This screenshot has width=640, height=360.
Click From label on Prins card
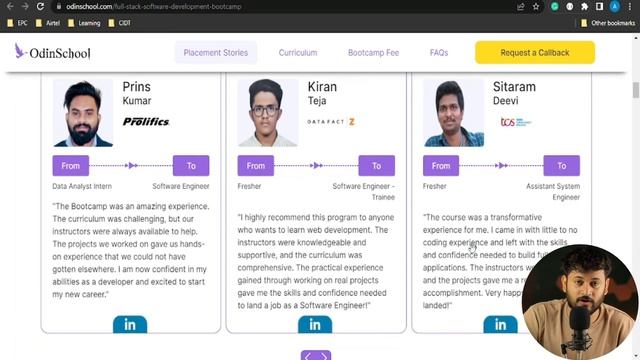pos(71,166)
